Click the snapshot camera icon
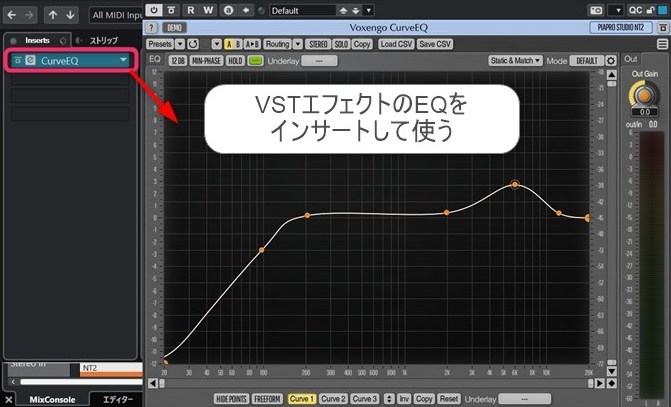Image resolution: width=671 pixels, height=407 pixels. pos(596,10)
